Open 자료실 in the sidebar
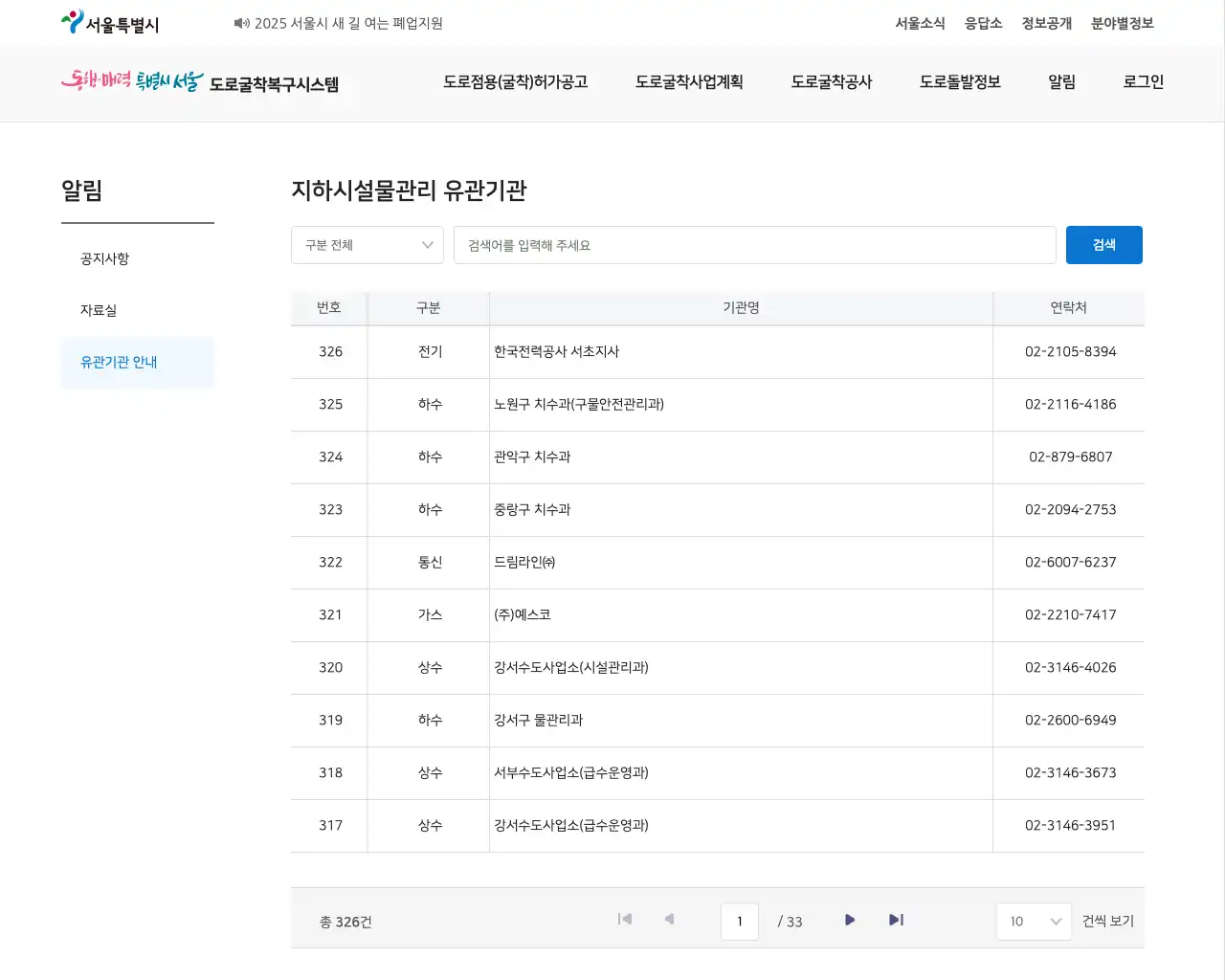Viewport: 1225px width, 980px height. (99, 311)
